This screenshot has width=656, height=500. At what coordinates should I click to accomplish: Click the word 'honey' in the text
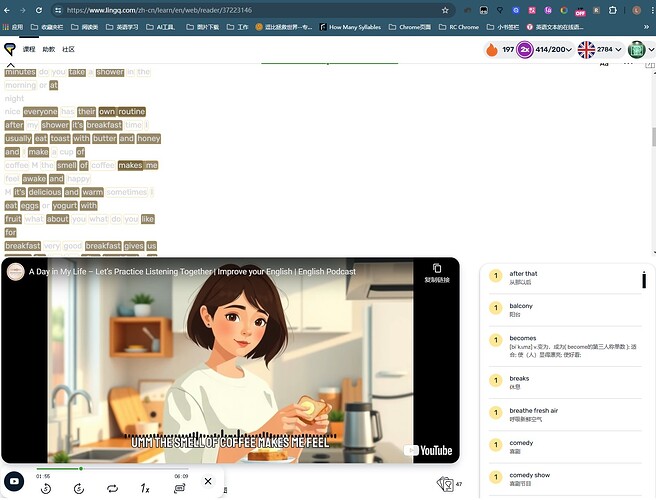click(x=149, y=138)
